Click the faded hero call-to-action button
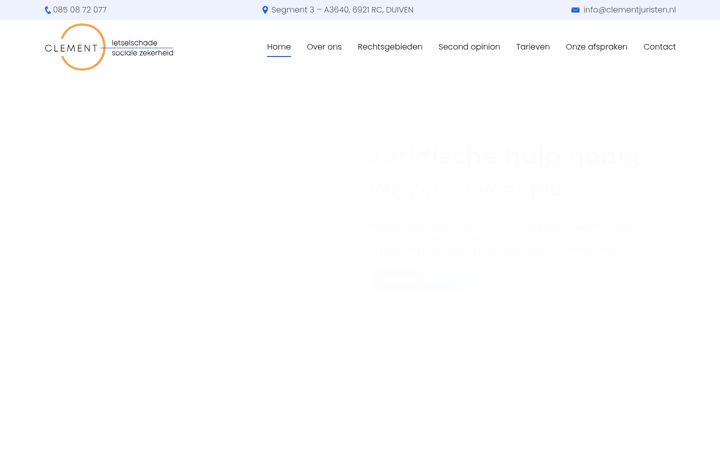Screen dimensions: 720x450 coord(422,279)
